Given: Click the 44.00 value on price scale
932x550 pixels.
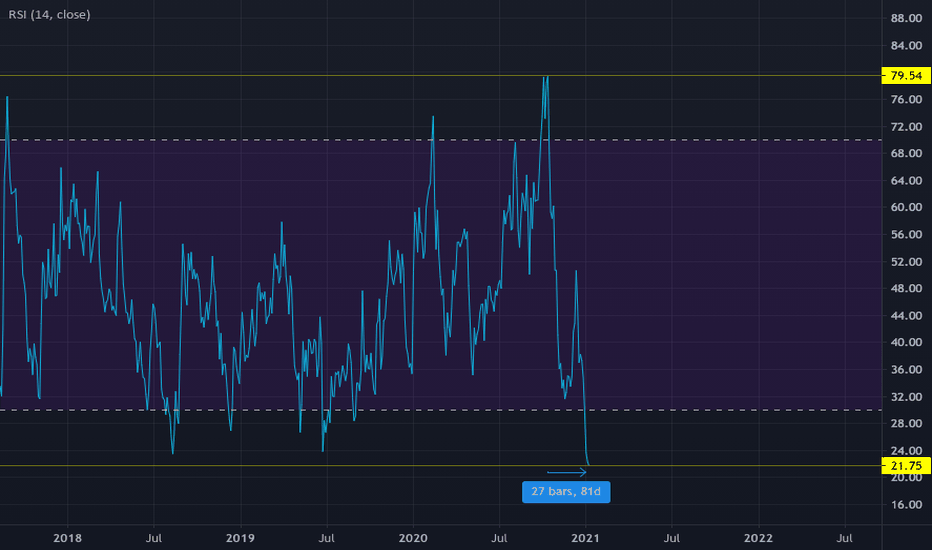Looking at the screenshot, I should [x=906, y=316].
